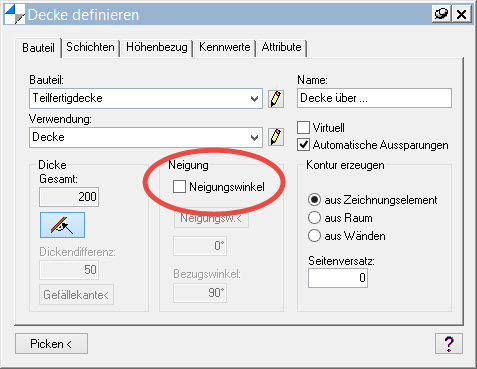This screenshot has width=477, height=369.
Task: Select the aus Raum radio option
Action: pos(314,218)
